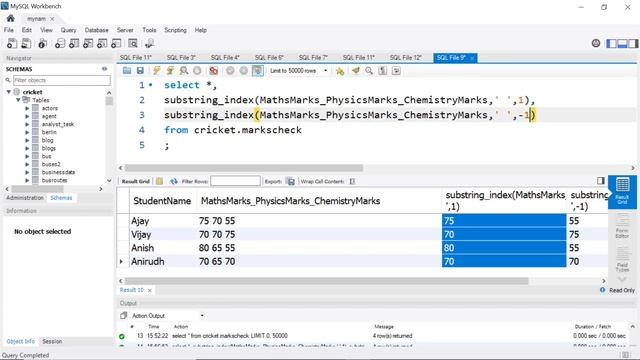This screenshot has width=640, height=360.
Task: Click the SQL editor horizontal scrollbar
Action: click(244, 168)
